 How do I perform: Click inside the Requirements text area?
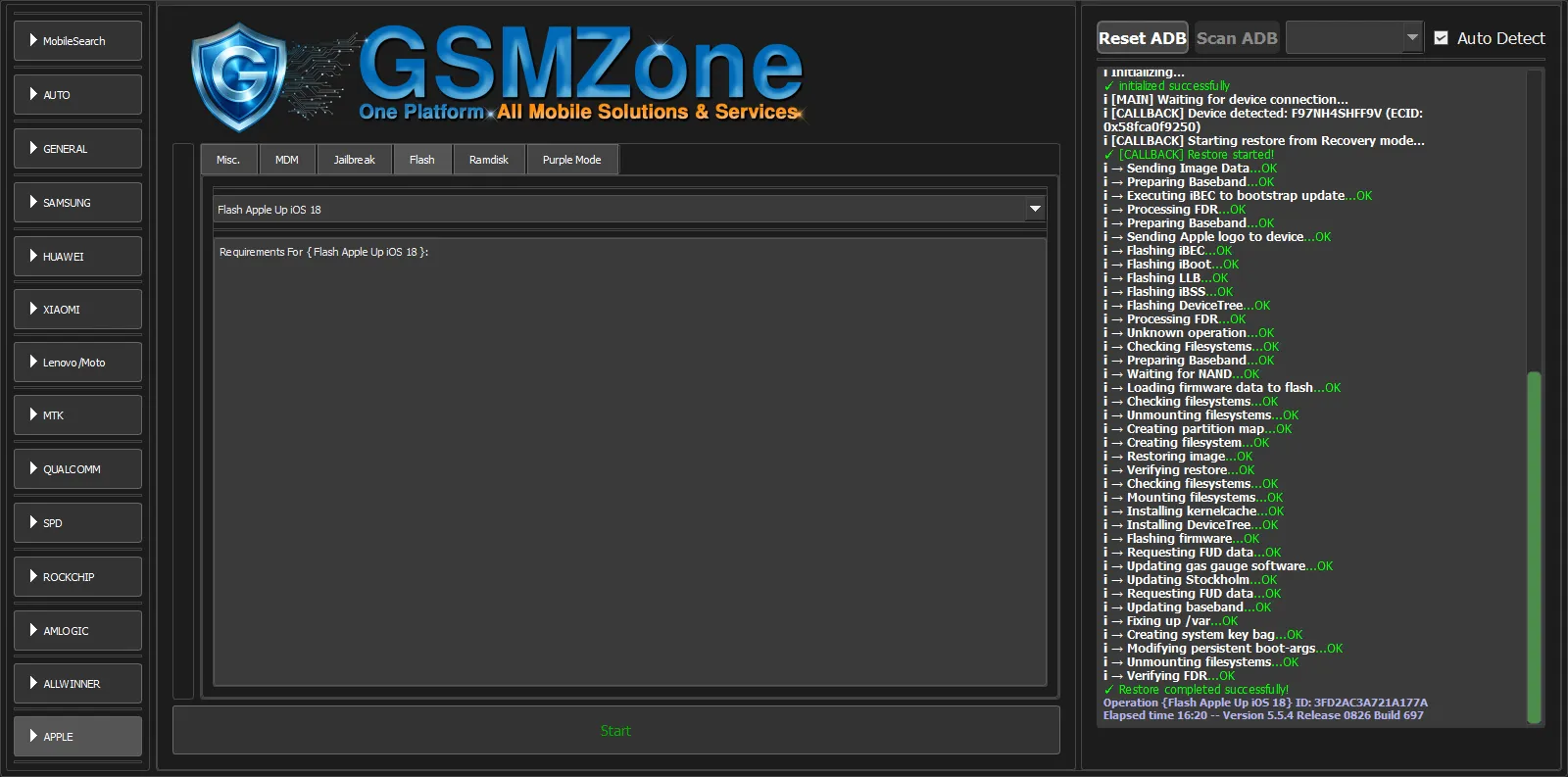[x=629, y=461]
